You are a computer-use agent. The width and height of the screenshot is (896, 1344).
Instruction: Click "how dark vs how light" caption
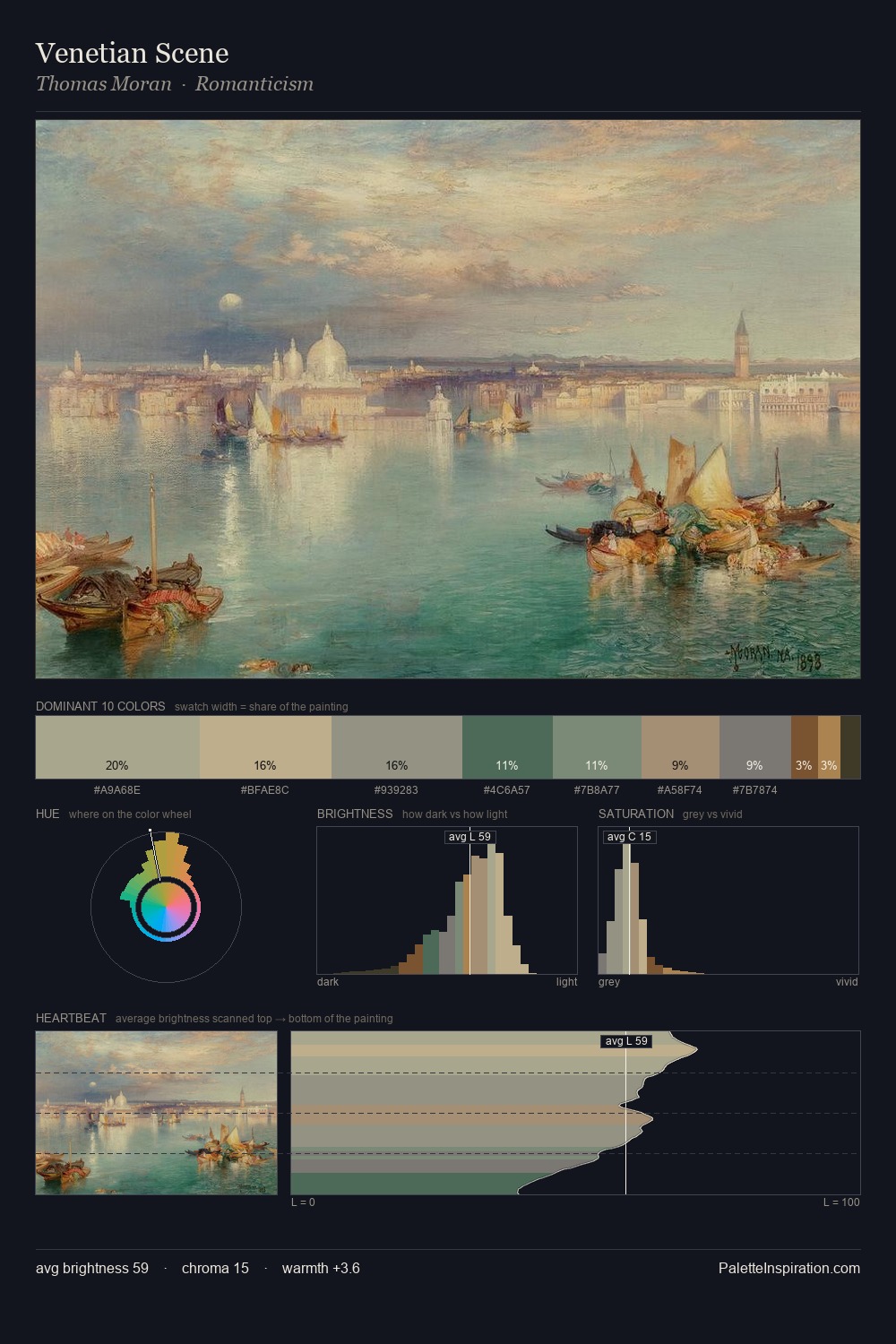tap(455, 814)
